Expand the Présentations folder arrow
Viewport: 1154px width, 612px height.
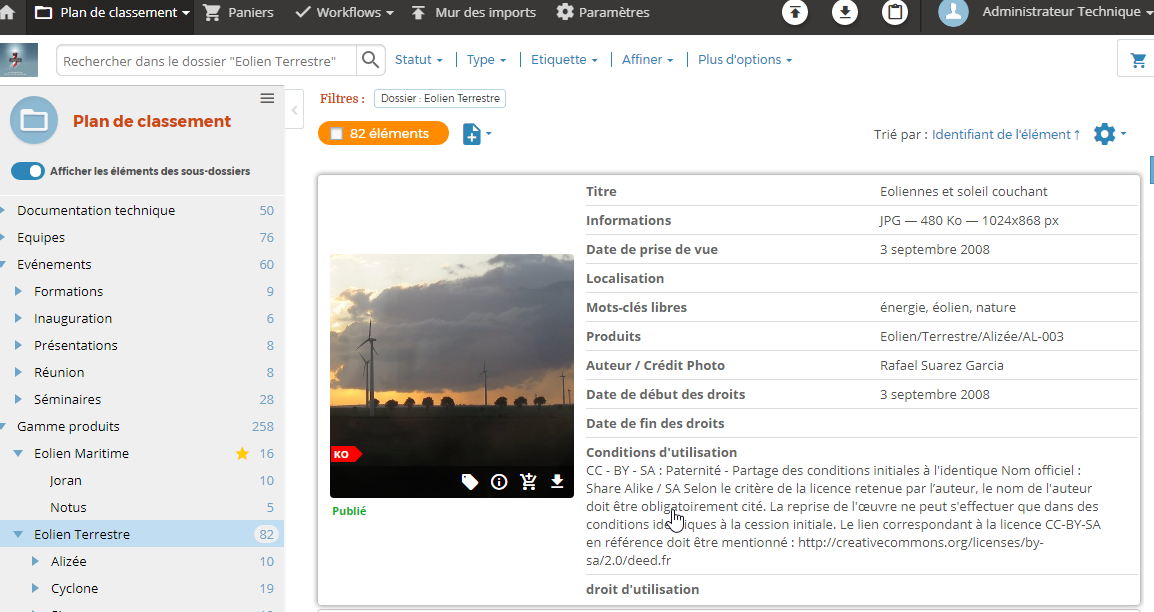coord(18,345)
